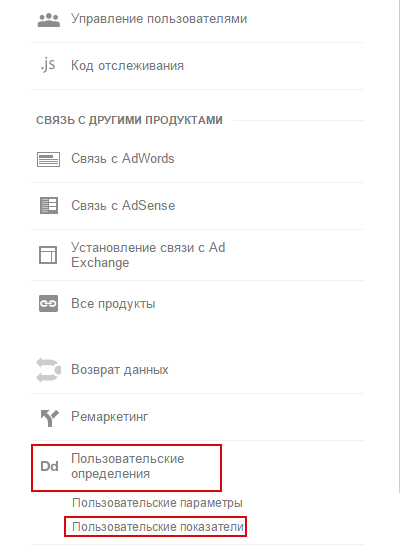This screenshot has width=400, height=549.
Task: Open Установление связи с Ad Exchange
Action: [x=148, y=255]
